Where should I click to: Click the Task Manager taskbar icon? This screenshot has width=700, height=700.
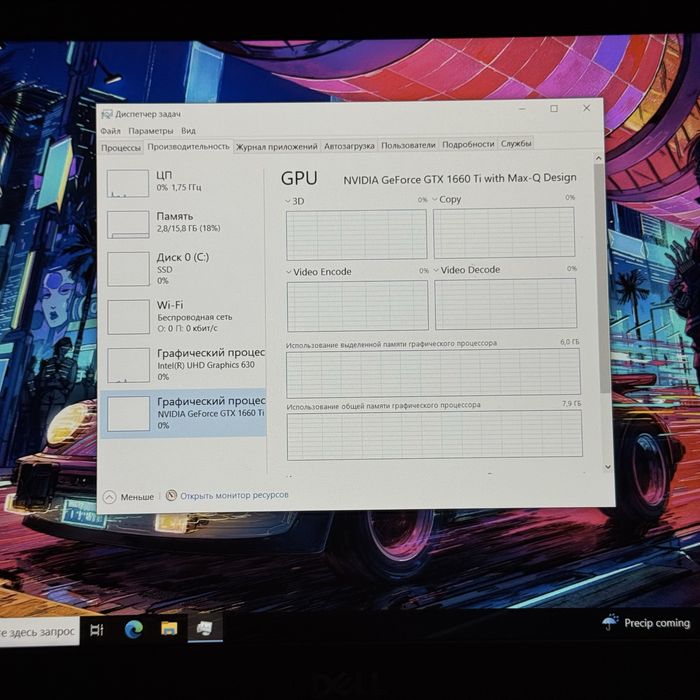point(205,628)
